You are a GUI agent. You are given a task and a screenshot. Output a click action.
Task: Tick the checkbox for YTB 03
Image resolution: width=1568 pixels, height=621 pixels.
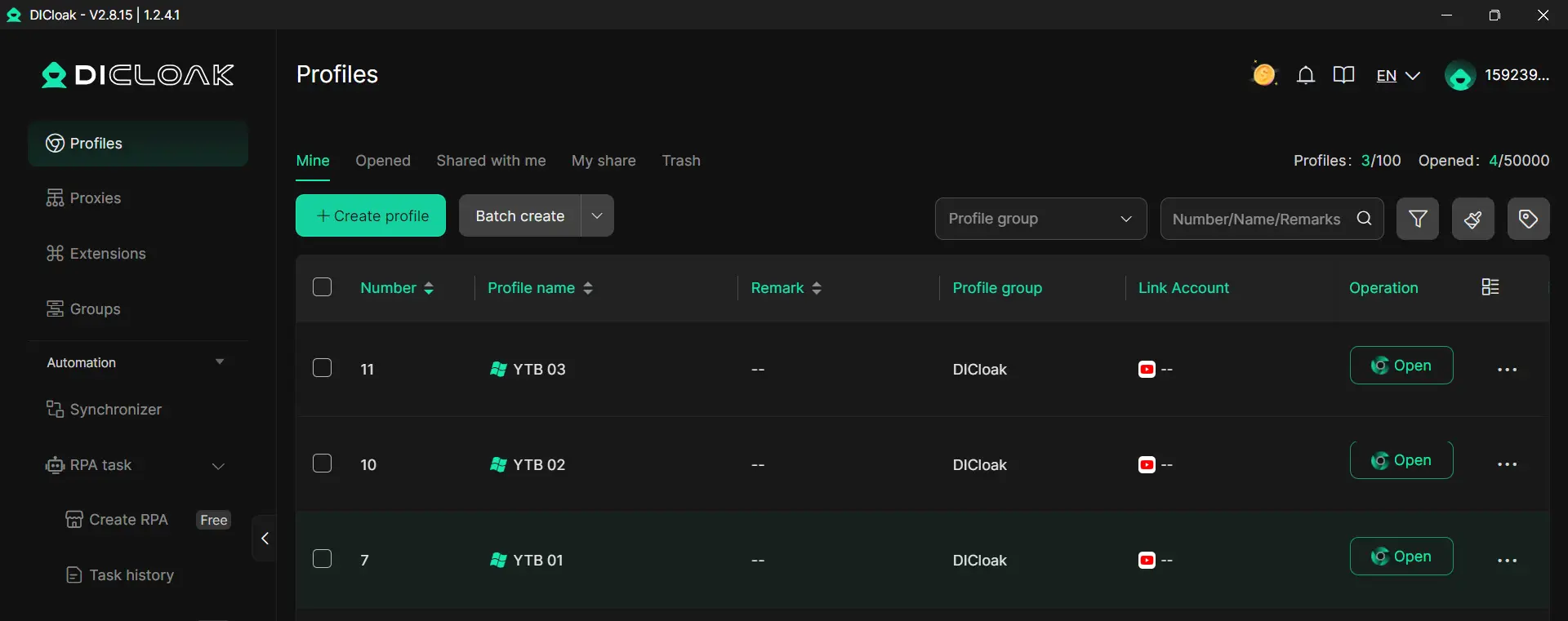pos(323,368)
